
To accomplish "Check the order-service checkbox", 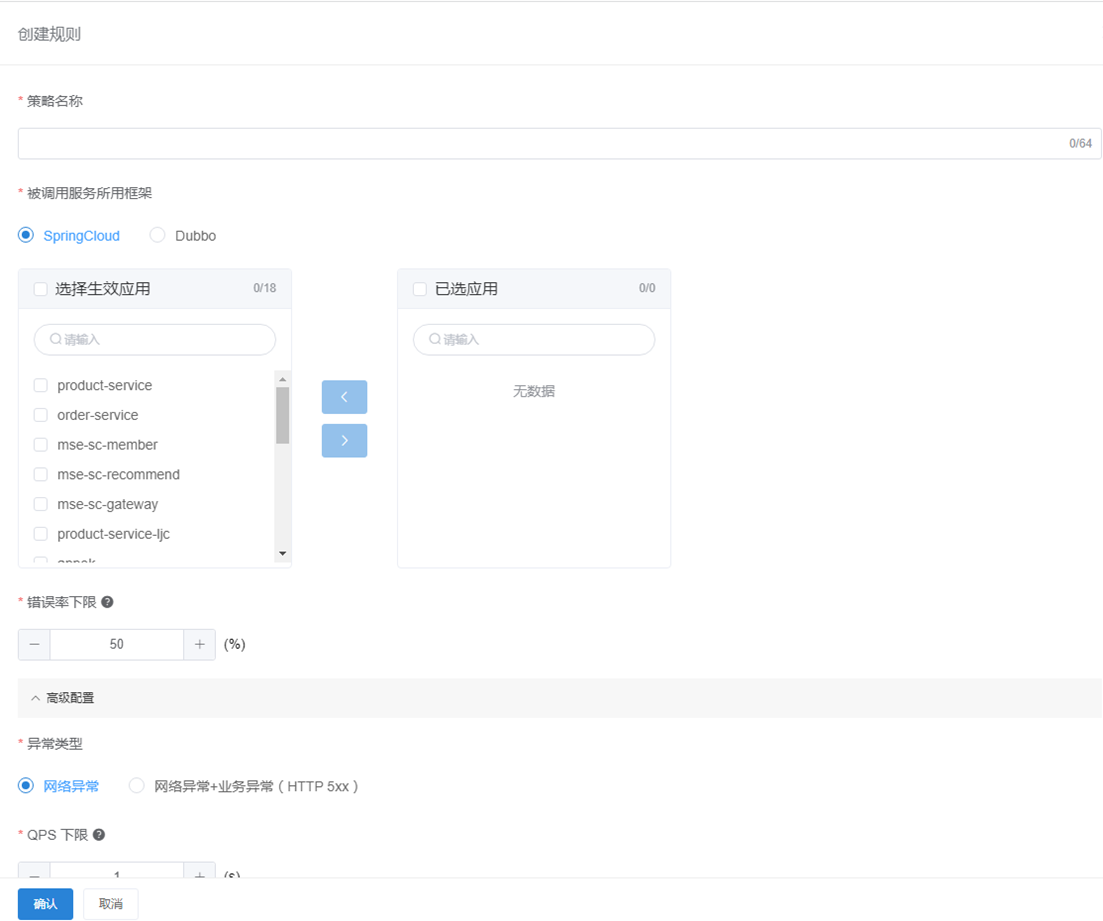I will pos(41,414).
